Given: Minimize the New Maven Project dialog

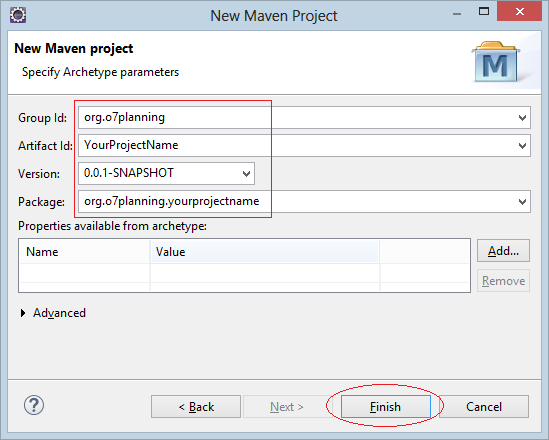Looking at the screenshot, I should click(x=457, y=13).
